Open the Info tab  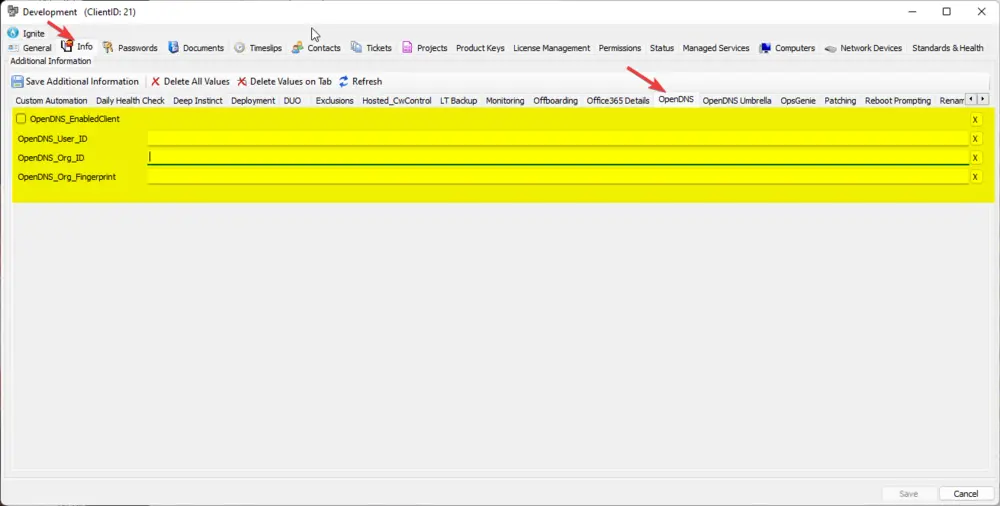tap(77, 47)
